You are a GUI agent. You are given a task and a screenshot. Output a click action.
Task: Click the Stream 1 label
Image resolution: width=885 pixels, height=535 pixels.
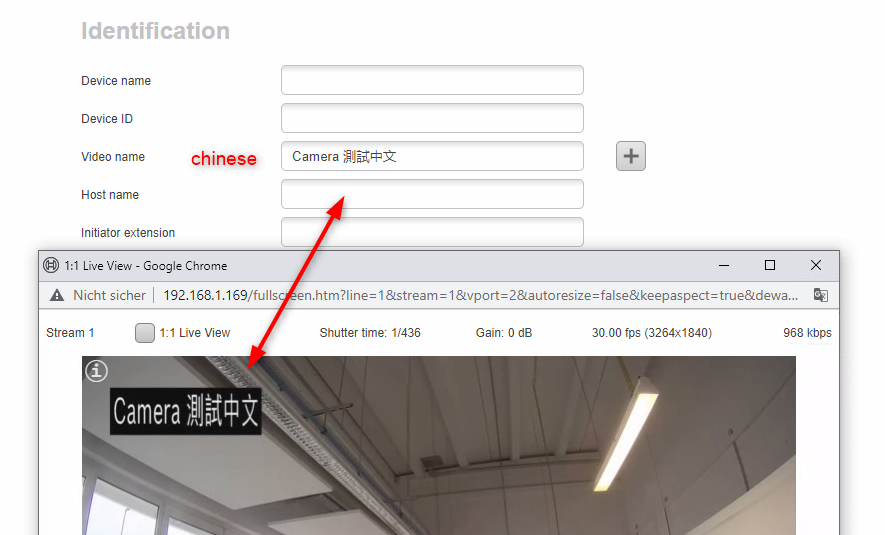(70, 333)
